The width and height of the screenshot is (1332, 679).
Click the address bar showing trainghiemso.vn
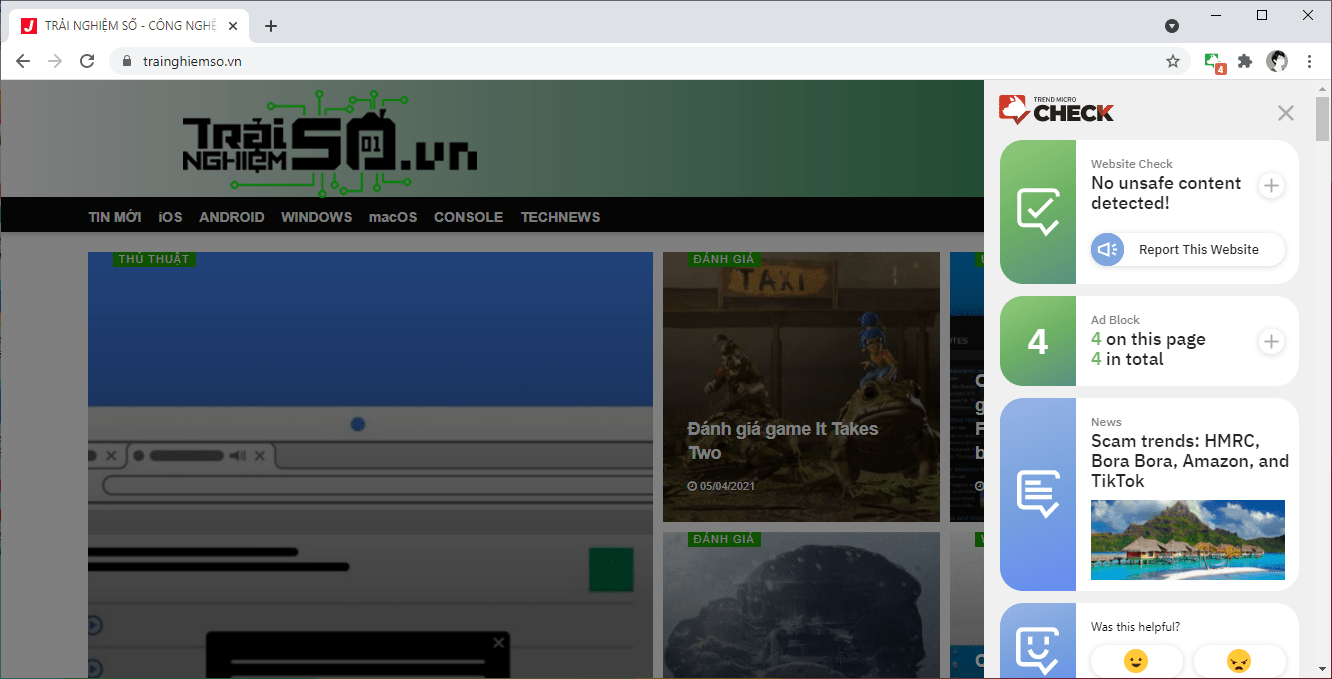(640, 61)
